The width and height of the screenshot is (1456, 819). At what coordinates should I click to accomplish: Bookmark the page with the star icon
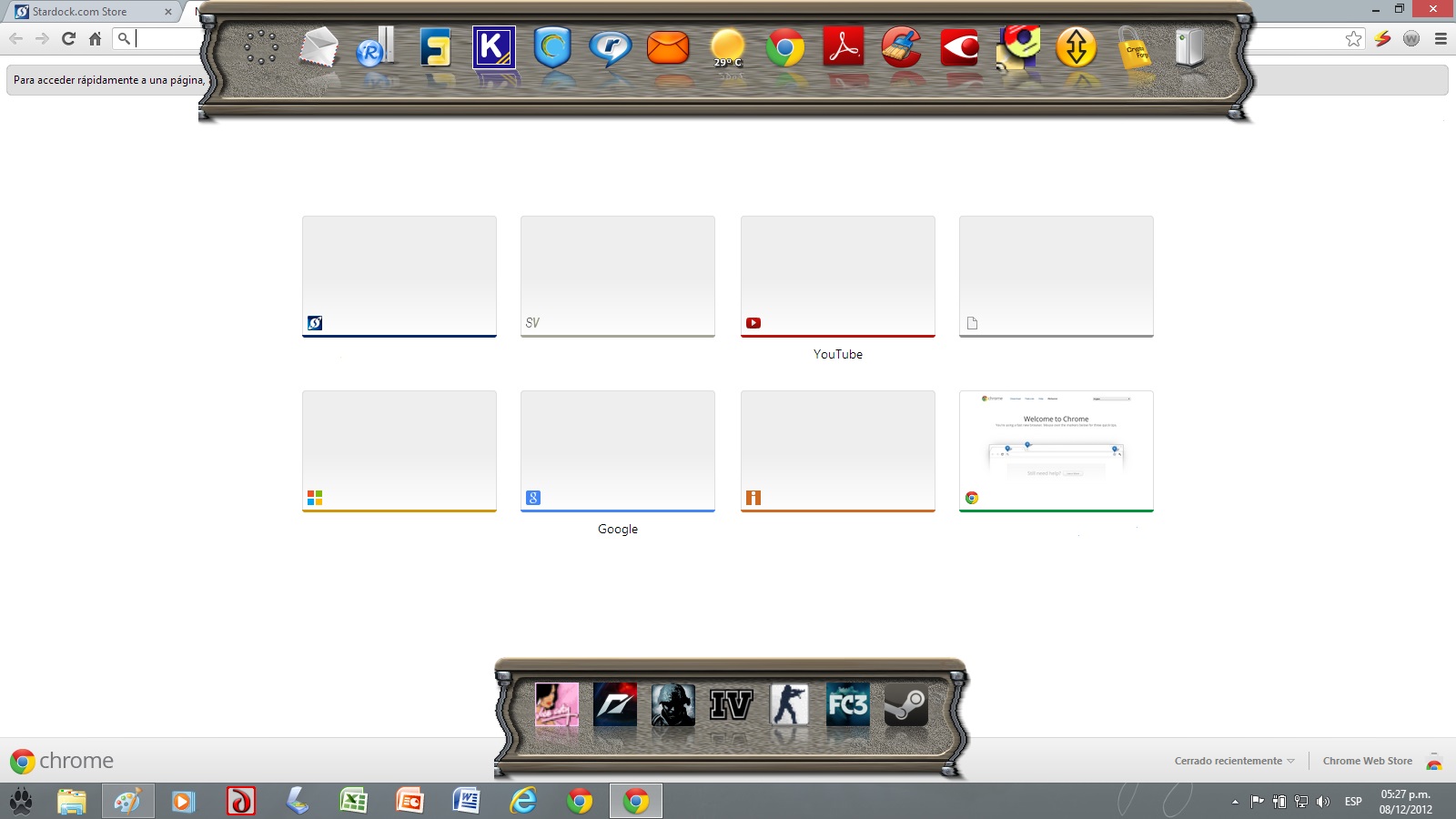(1353, 38)
